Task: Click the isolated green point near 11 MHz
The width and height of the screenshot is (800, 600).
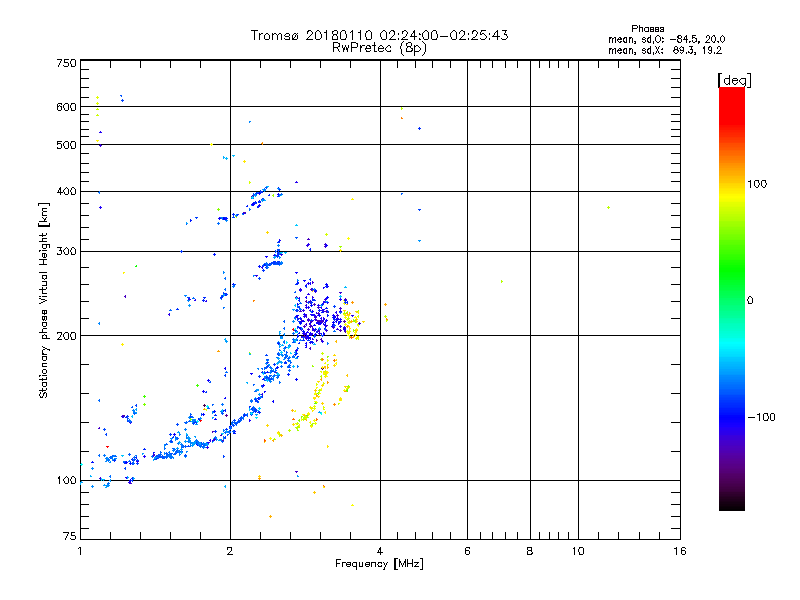Action: 608,208
